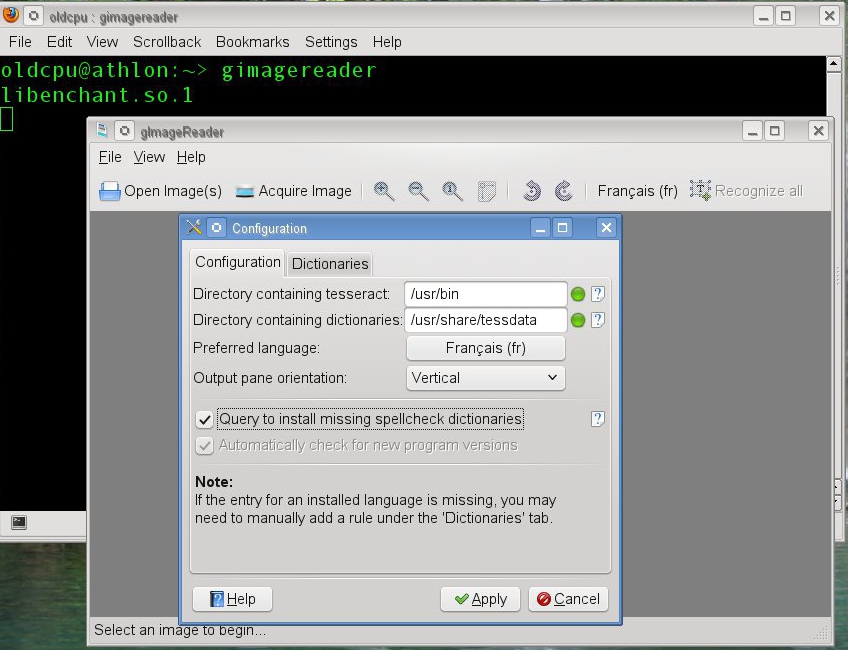Click the best fit page icon
This screenshot has width=848, height=650.
[x=487, y=191]
